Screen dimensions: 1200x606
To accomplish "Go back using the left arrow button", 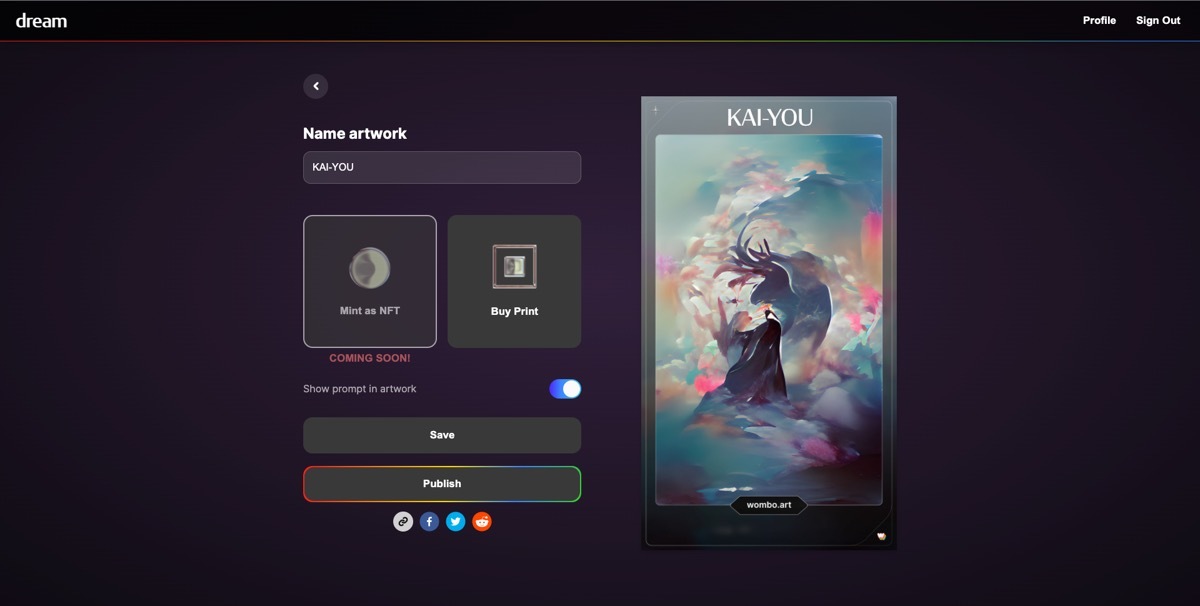I will 316,86.
